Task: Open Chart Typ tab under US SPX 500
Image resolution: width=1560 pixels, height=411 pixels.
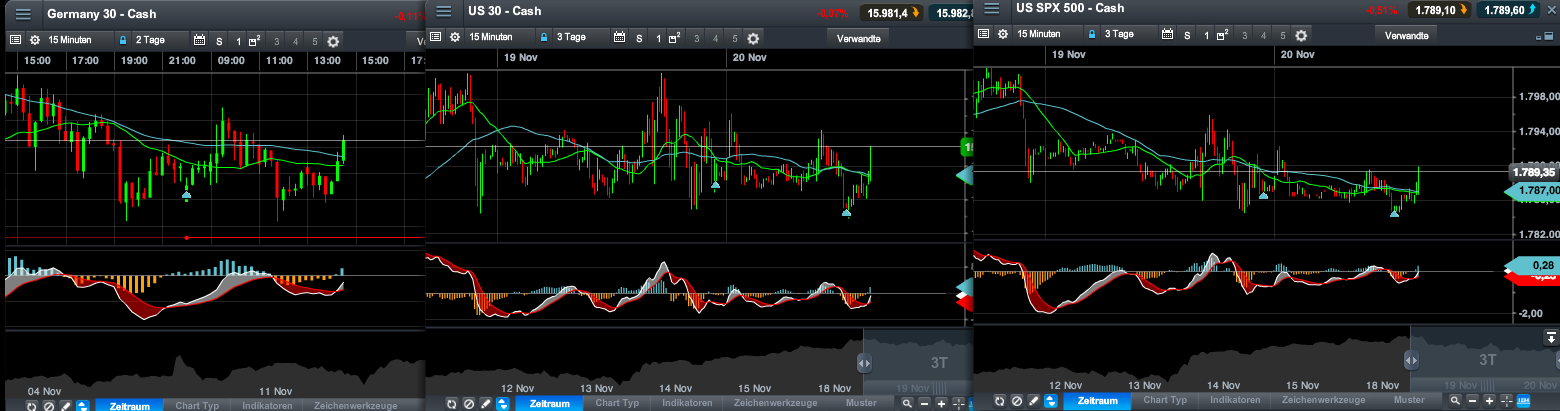Action: 1166,401
